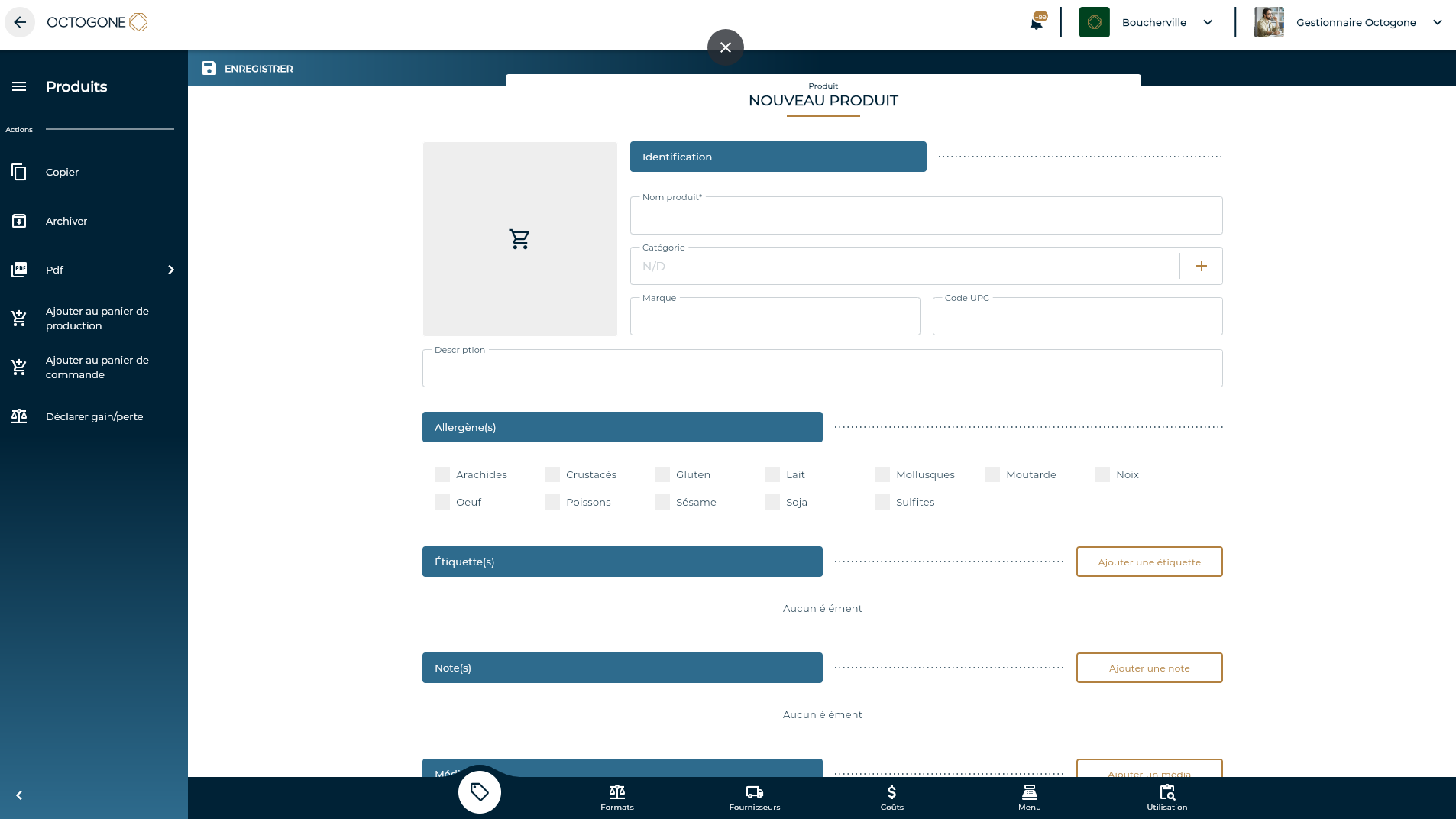Image resolution: width=1456 pixels, height=819 pixels.
Task: Click the Archiver archive icon
Action: pyautogui.click(x=19, y=221)
